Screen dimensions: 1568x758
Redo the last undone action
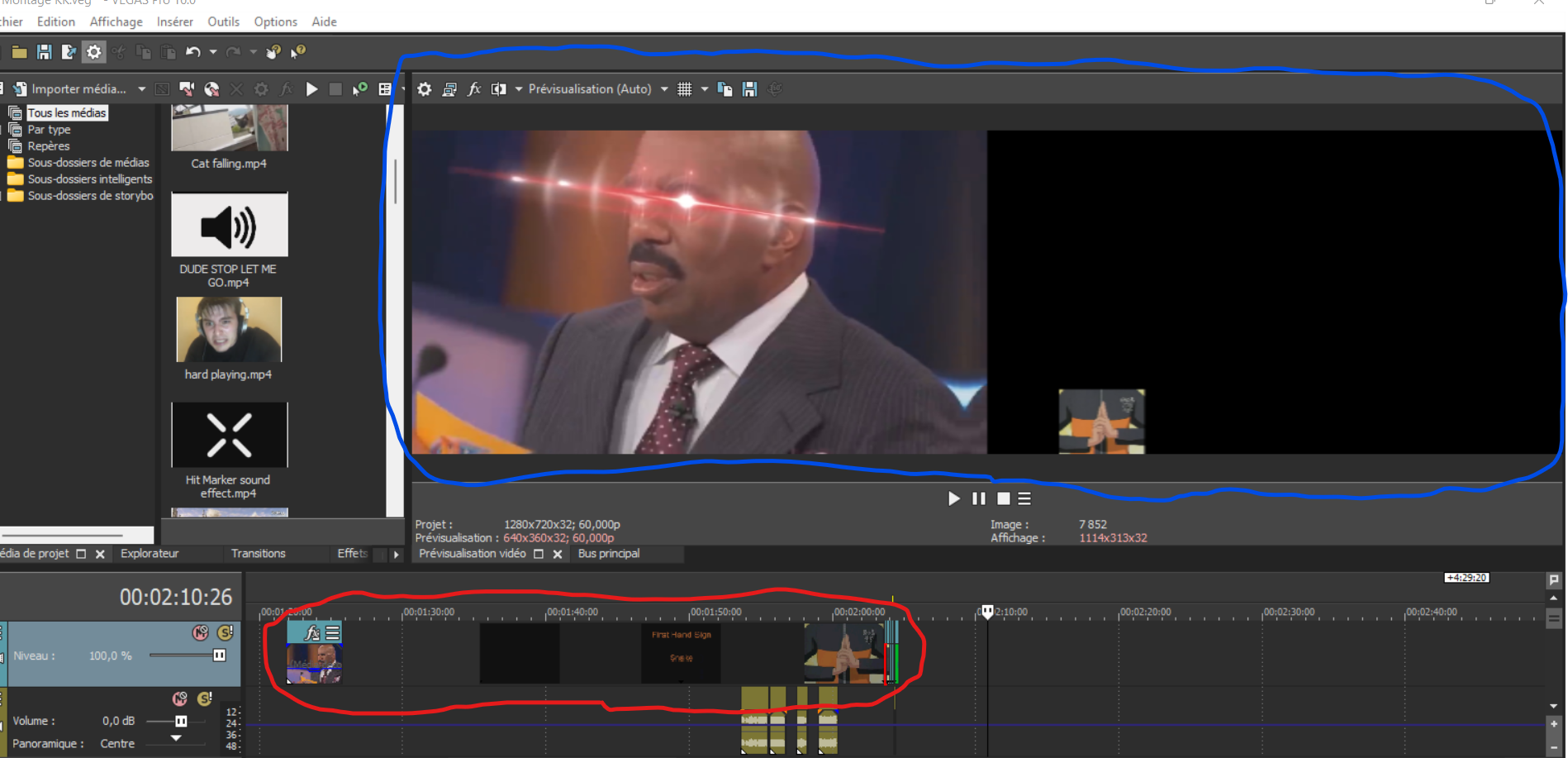coord(234,52)
